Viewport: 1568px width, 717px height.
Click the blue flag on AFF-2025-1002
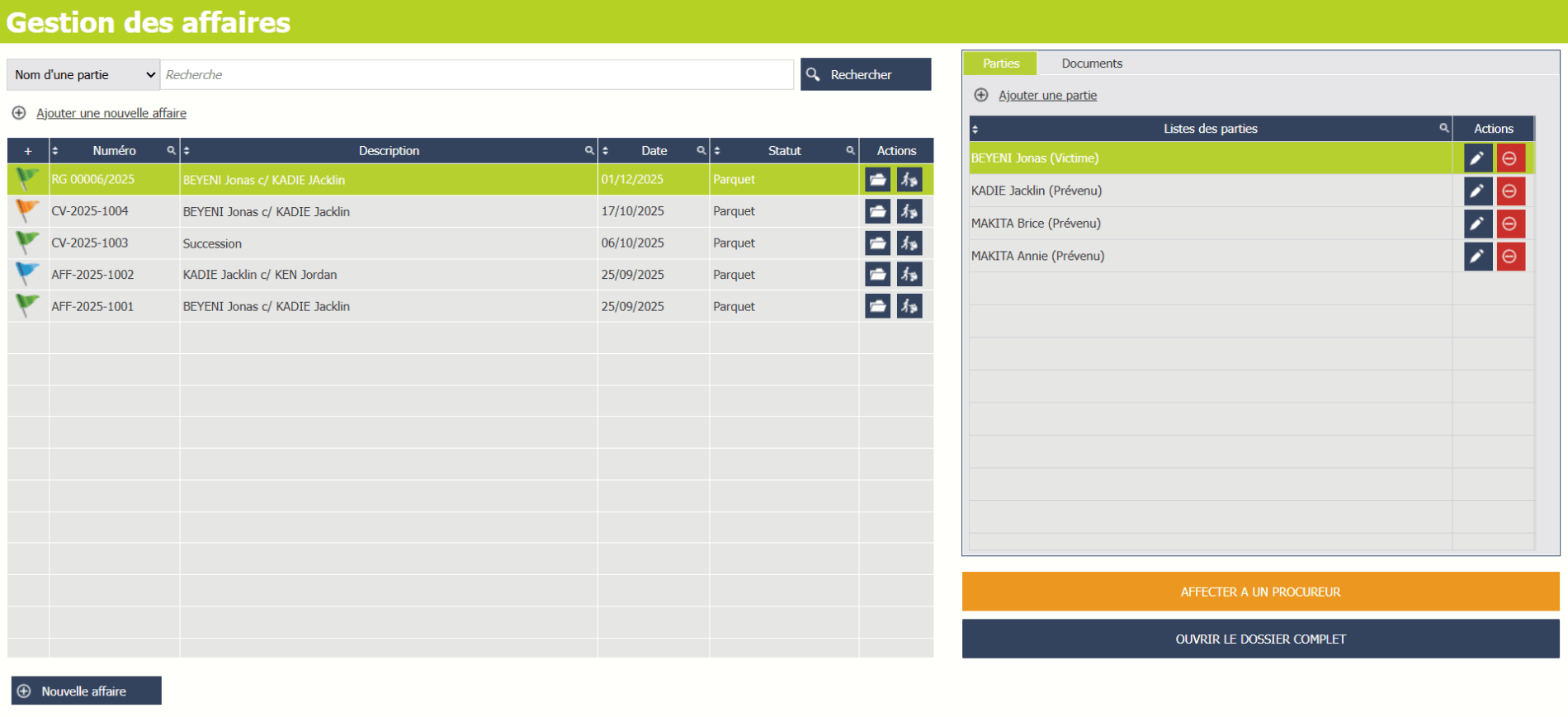[x=27, y=274]
